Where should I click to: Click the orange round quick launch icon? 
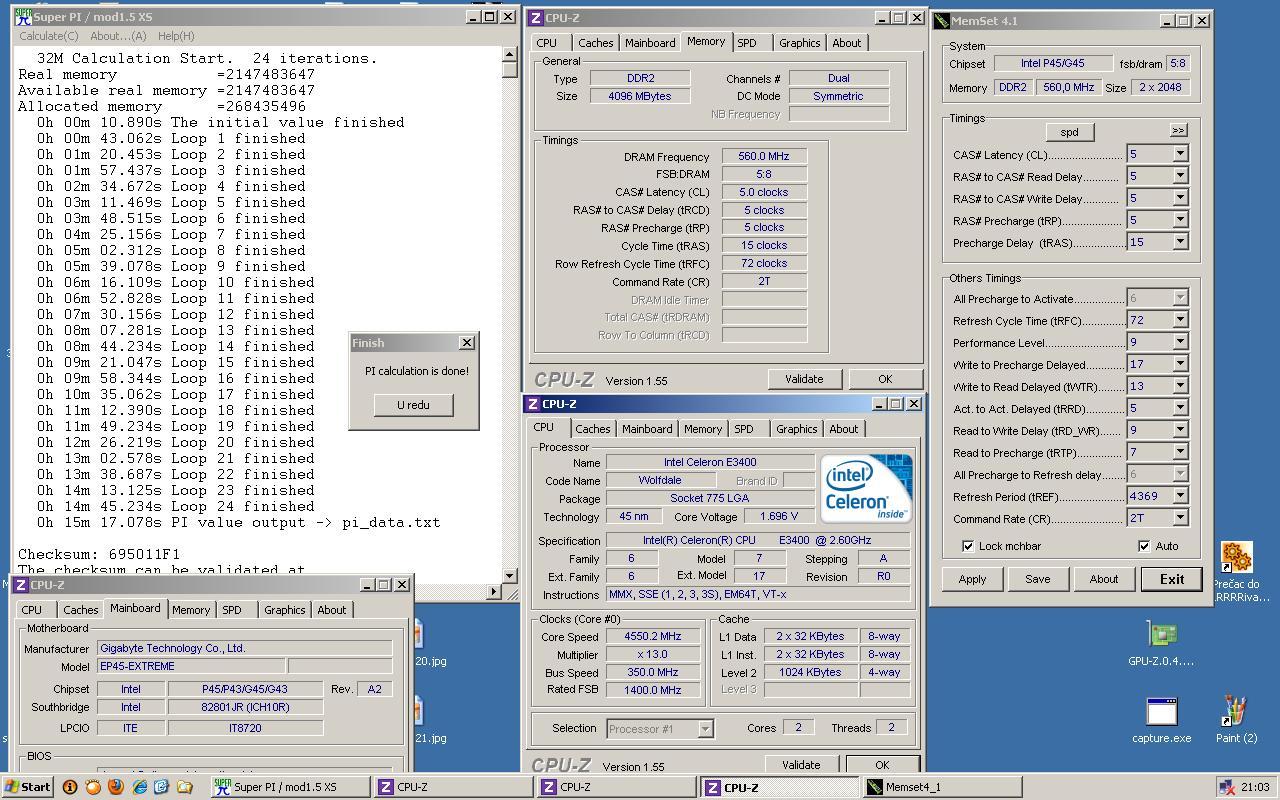tap(92, 787)
